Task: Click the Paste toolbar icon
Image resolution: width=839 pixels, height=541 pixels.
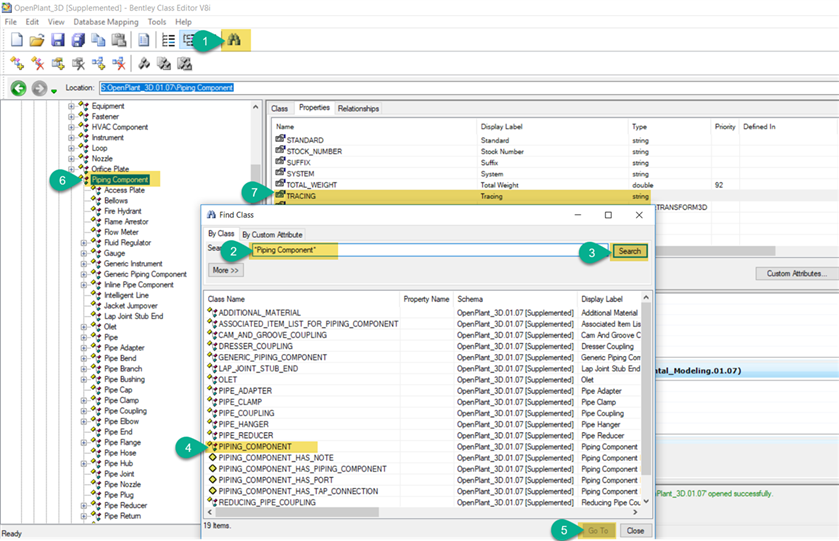Action: (119, 40)
